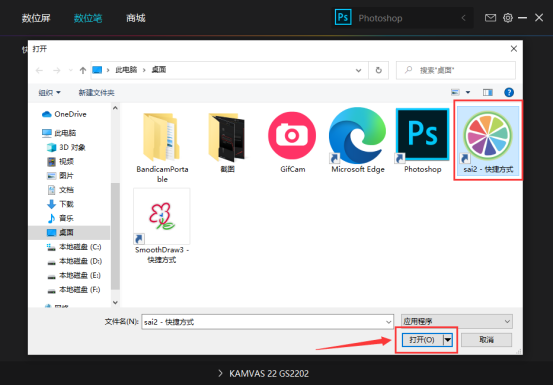Click the 搜索"桌面" search box
This screenshot has width=554, height=386.
pos(455,70)
